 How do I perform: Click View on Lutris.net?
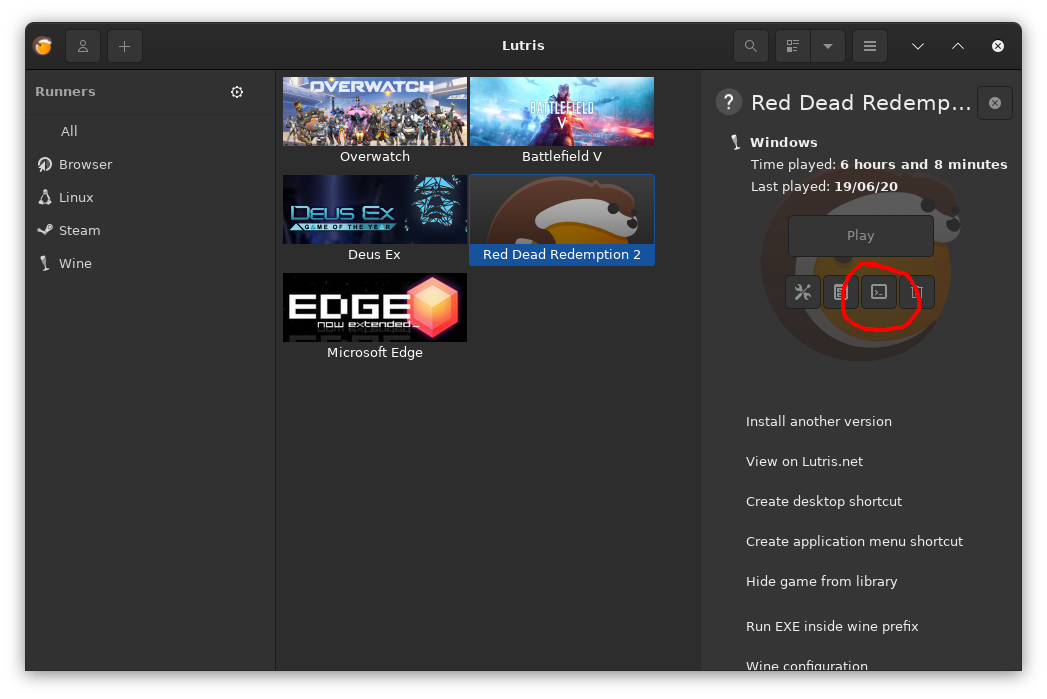coord(804,462)
